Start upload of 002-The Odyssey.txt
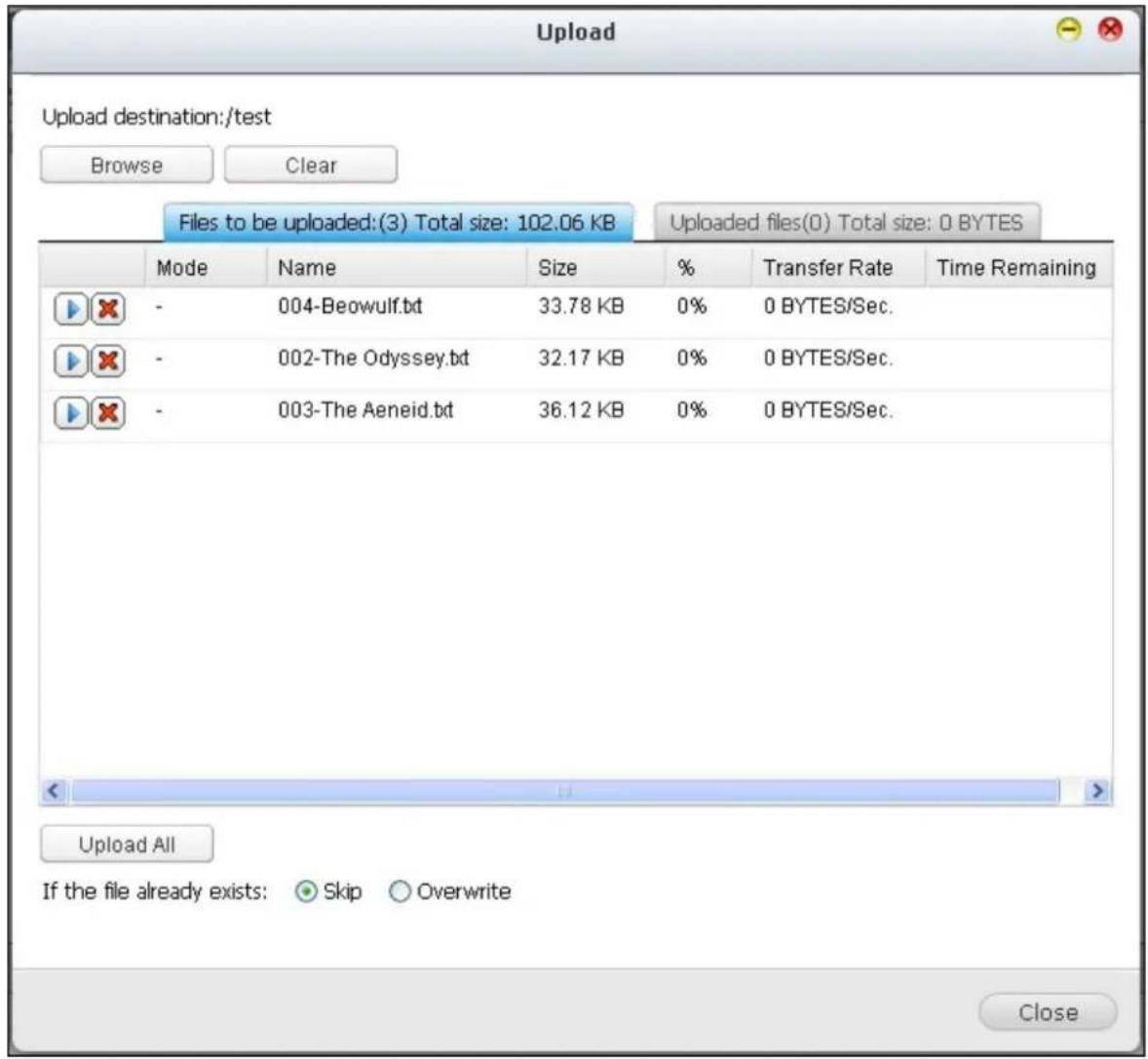Screen dimensions: 1148x1059 (71, 361)
